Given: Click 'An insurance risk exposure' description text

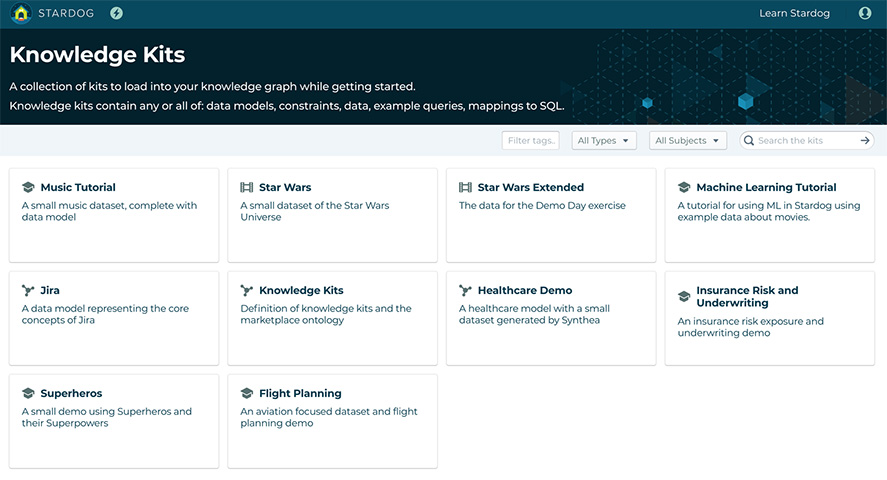Looking at the screenshot, I should (x=751, y=327).
